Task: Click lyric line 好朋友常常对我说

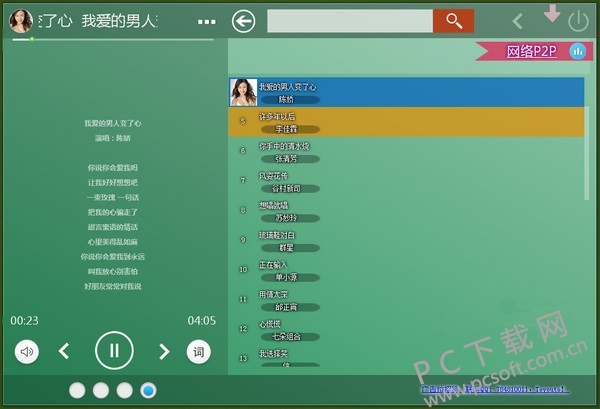Action: [113, 286]
